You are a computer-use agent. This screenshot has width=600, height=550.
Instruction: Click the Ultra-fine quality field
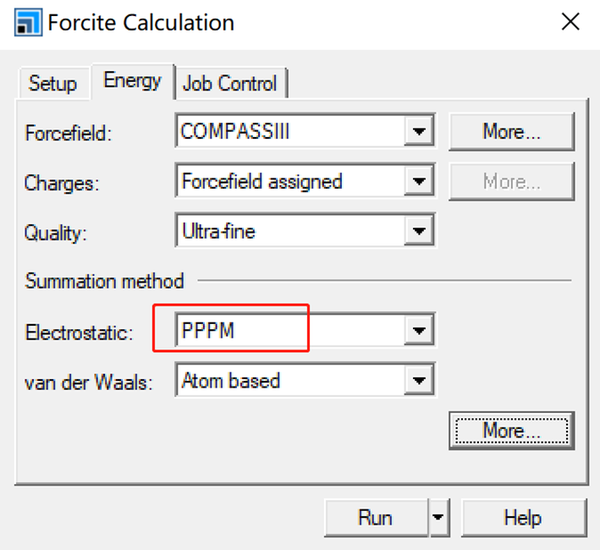click(x=292, y=233)
